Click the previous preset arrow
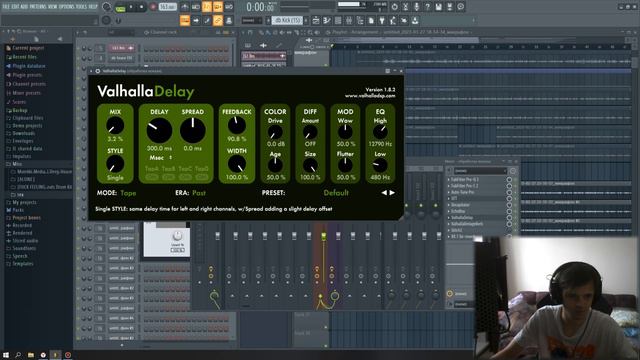The height and width of the screenshot is (360, 640). [384, 193]
